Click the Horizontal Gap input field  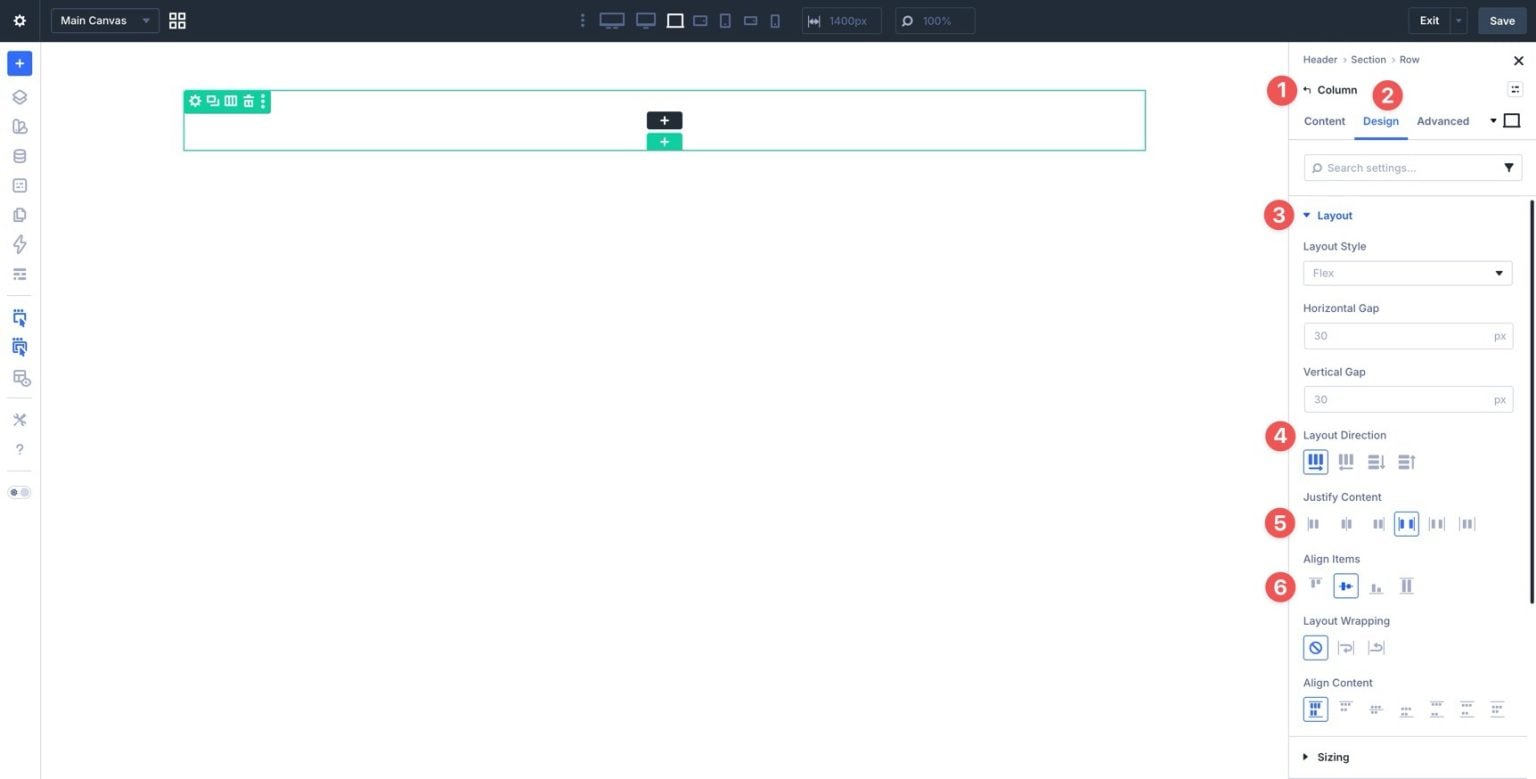tap(1408, 336)
